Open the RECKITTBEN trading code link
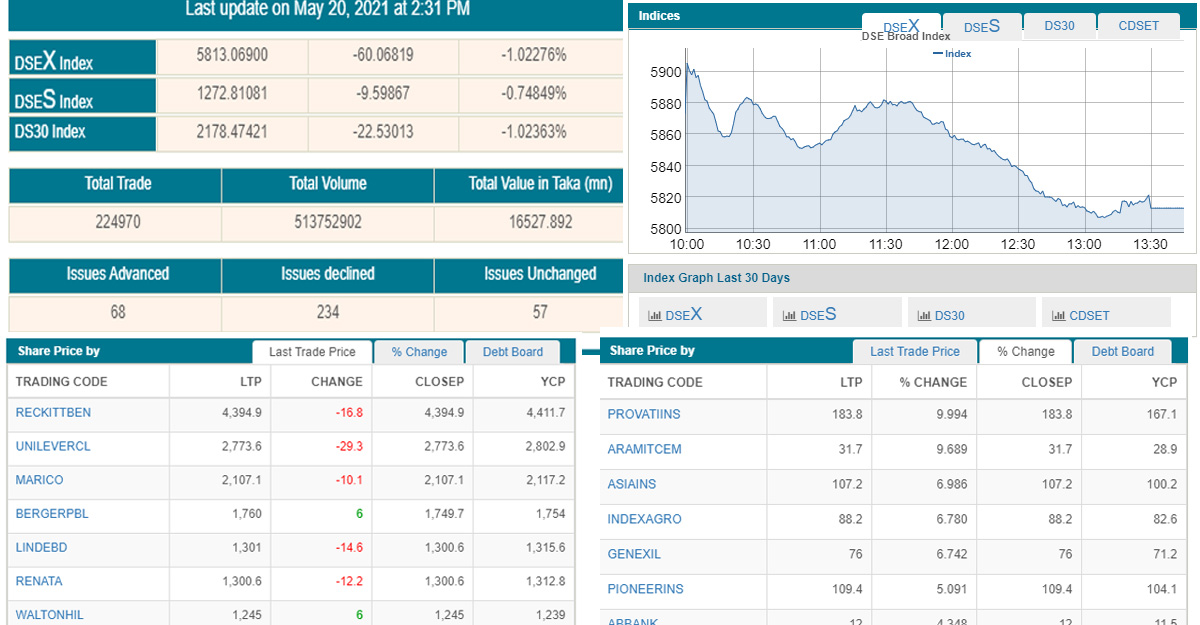The width and height of the screenshot is (1200, 625). (53, 413)
